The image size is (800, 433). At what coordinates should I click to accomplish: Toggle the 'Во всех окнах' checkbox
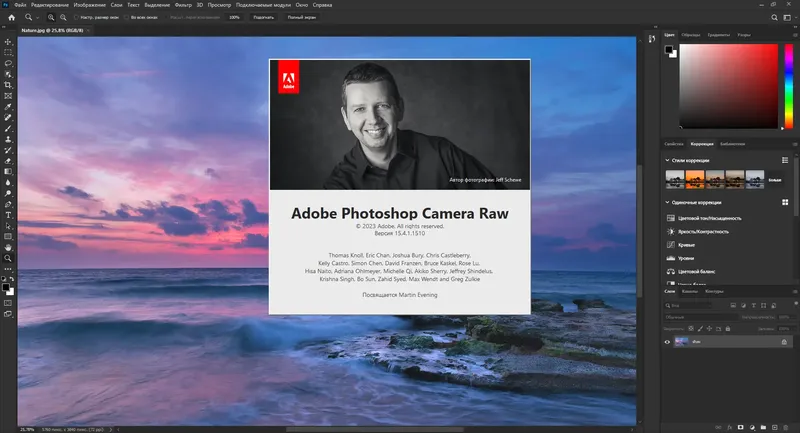point(126,18)
